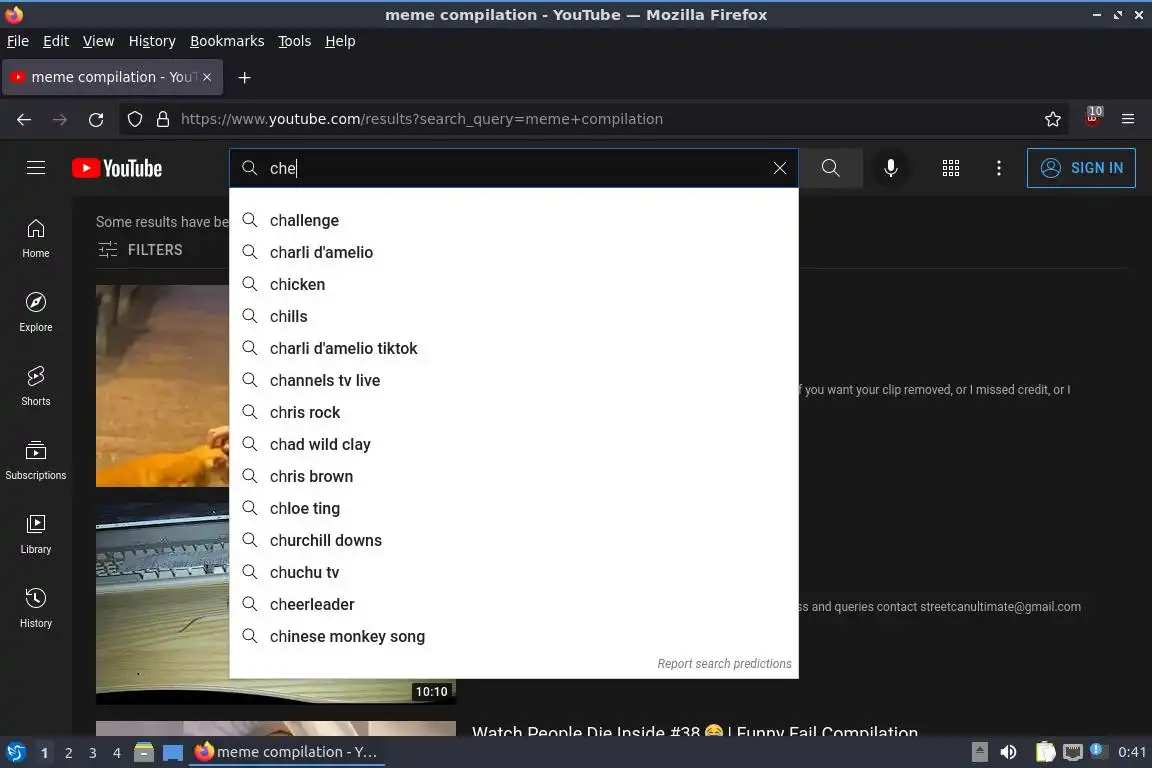Open YouTube apps grid icon
This screenshot has width=1152, height=768.
(951, 168)
